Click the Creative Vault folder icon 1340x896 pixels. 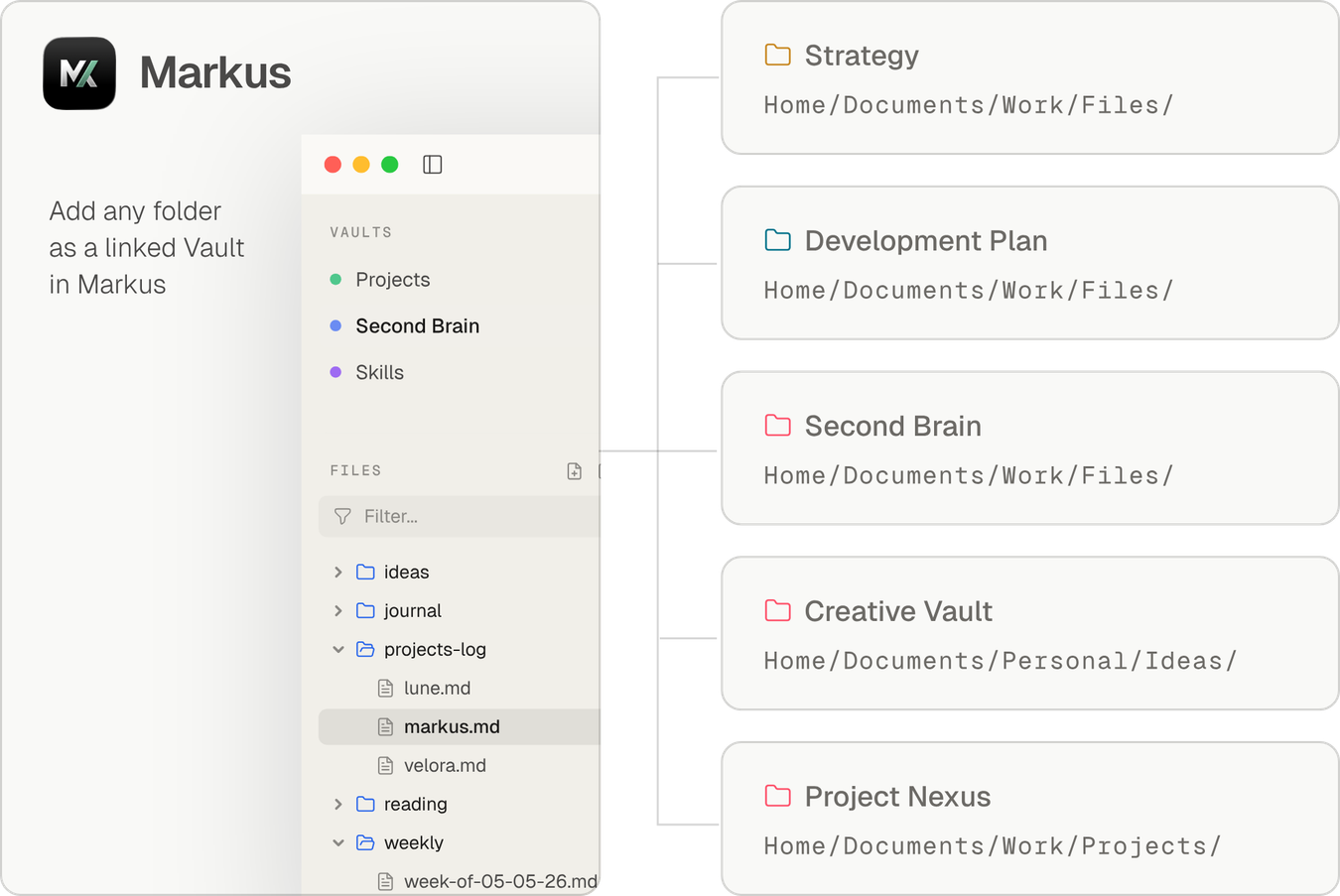(778, 610)
